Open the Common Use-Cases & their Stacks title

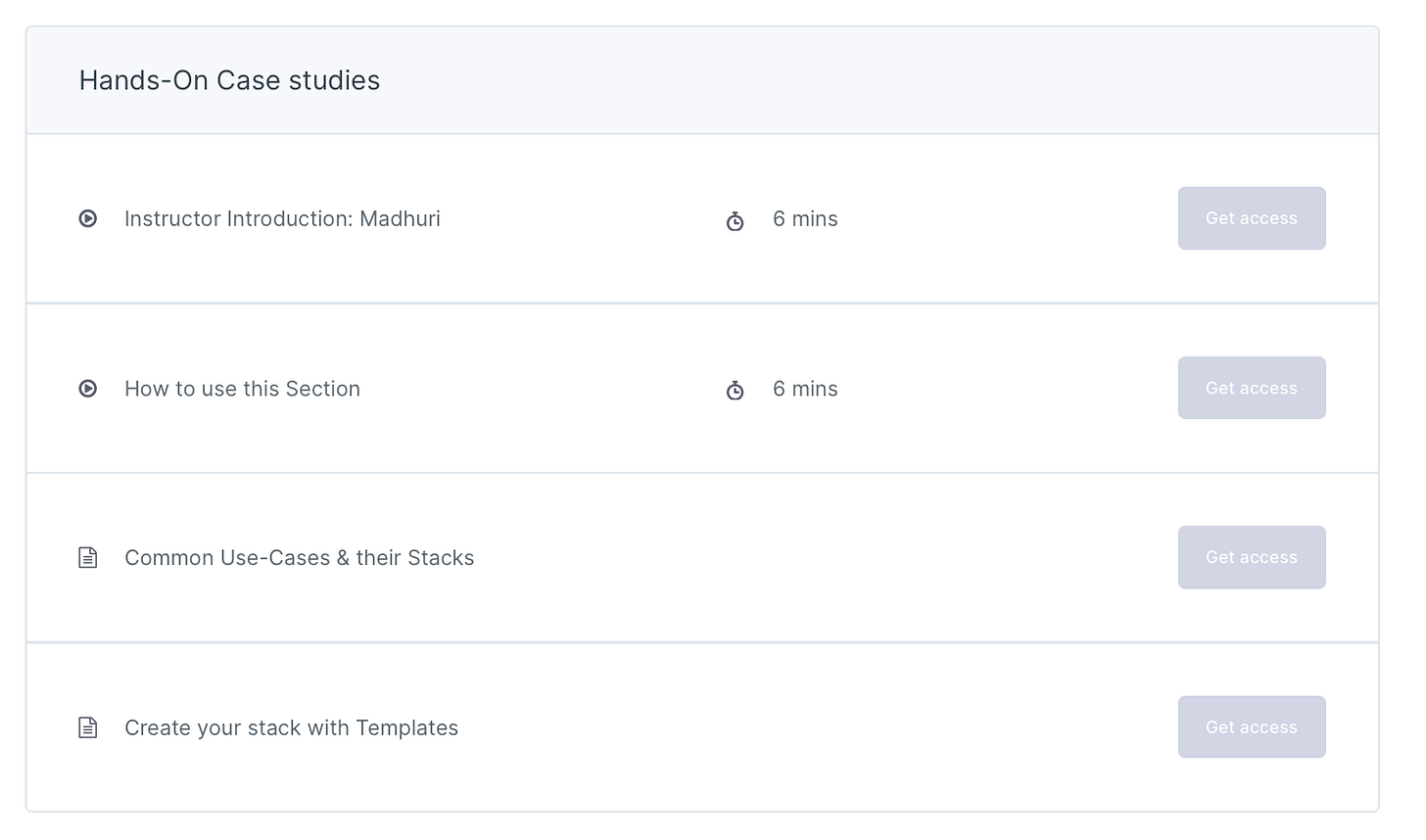(x=299, y=558)
